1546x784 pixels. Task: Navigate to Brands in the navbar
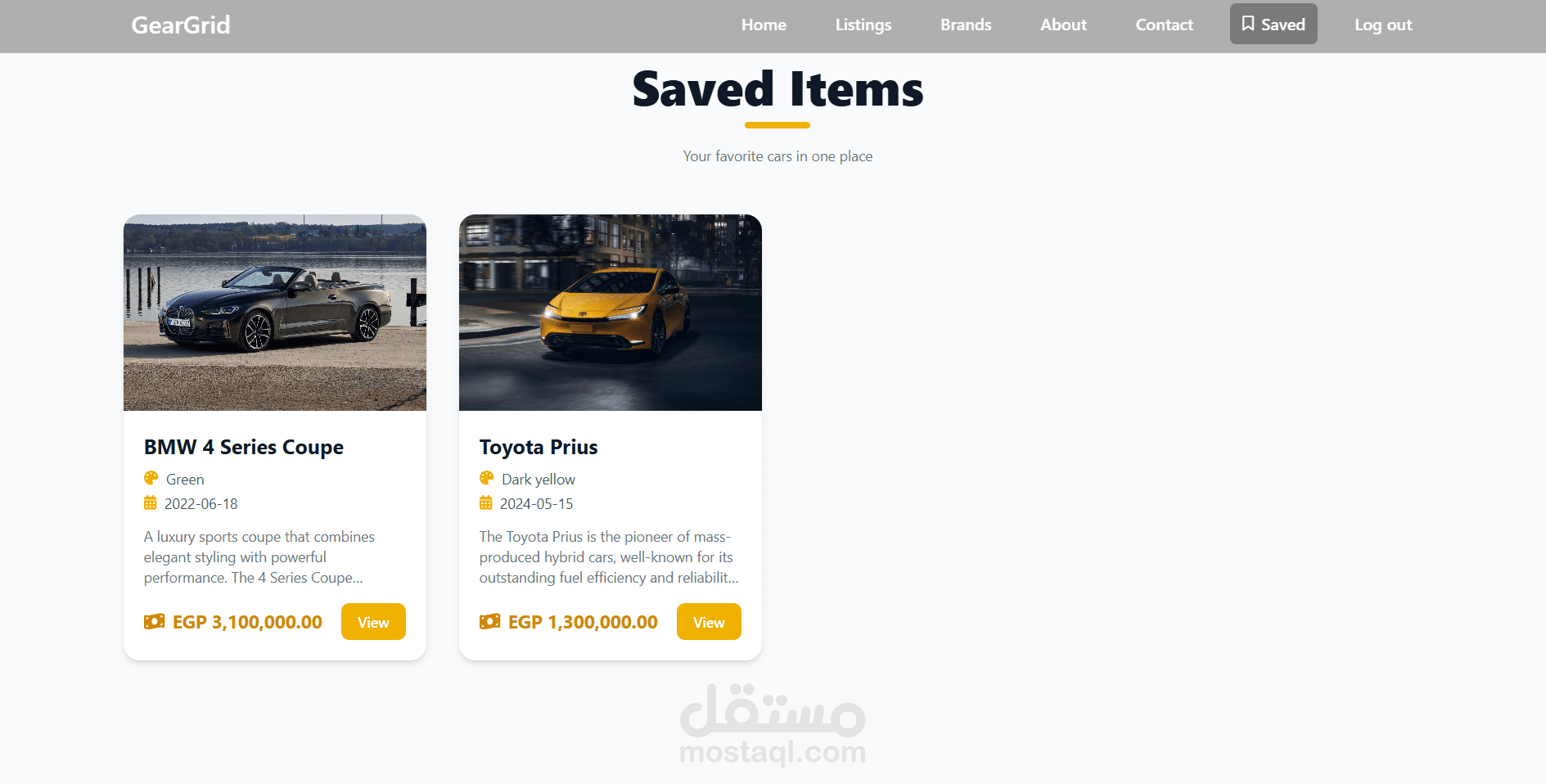[x=966, y=25]
